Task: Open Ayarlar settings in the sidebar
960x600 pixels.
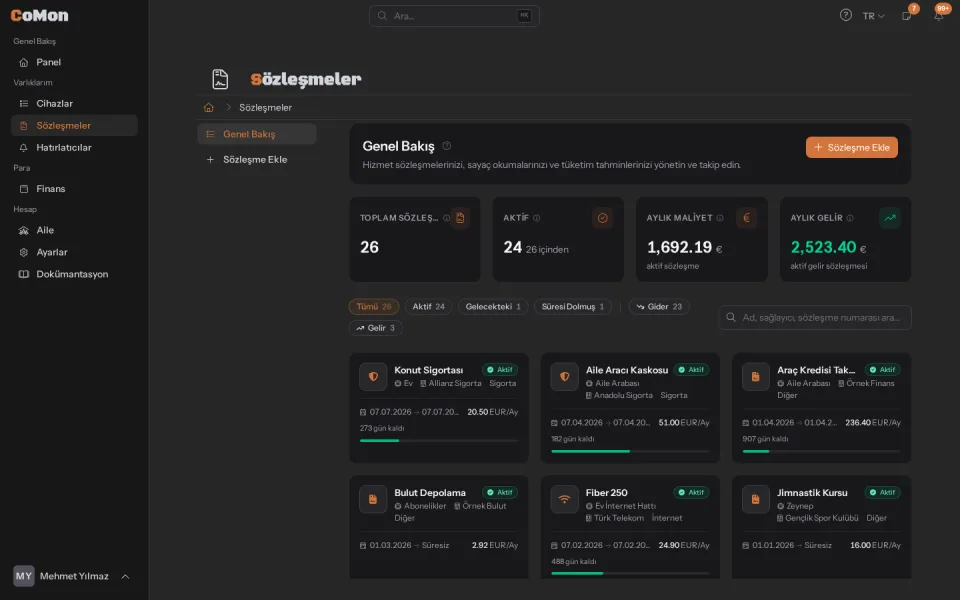Action: (x=74, y=252)
